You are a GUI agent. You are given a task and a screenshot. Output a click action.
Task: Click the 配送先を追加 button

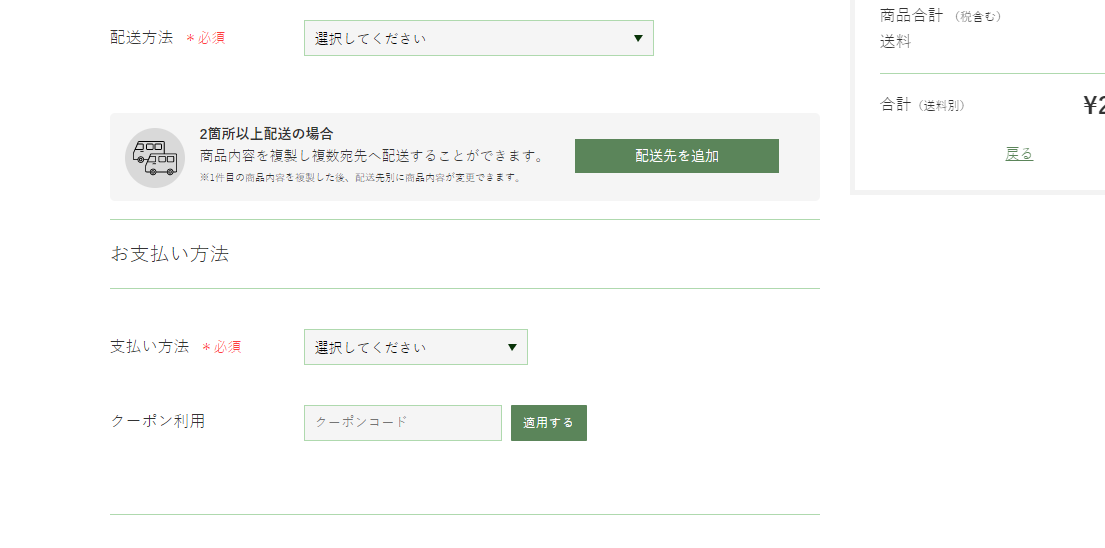coord(677,156)
